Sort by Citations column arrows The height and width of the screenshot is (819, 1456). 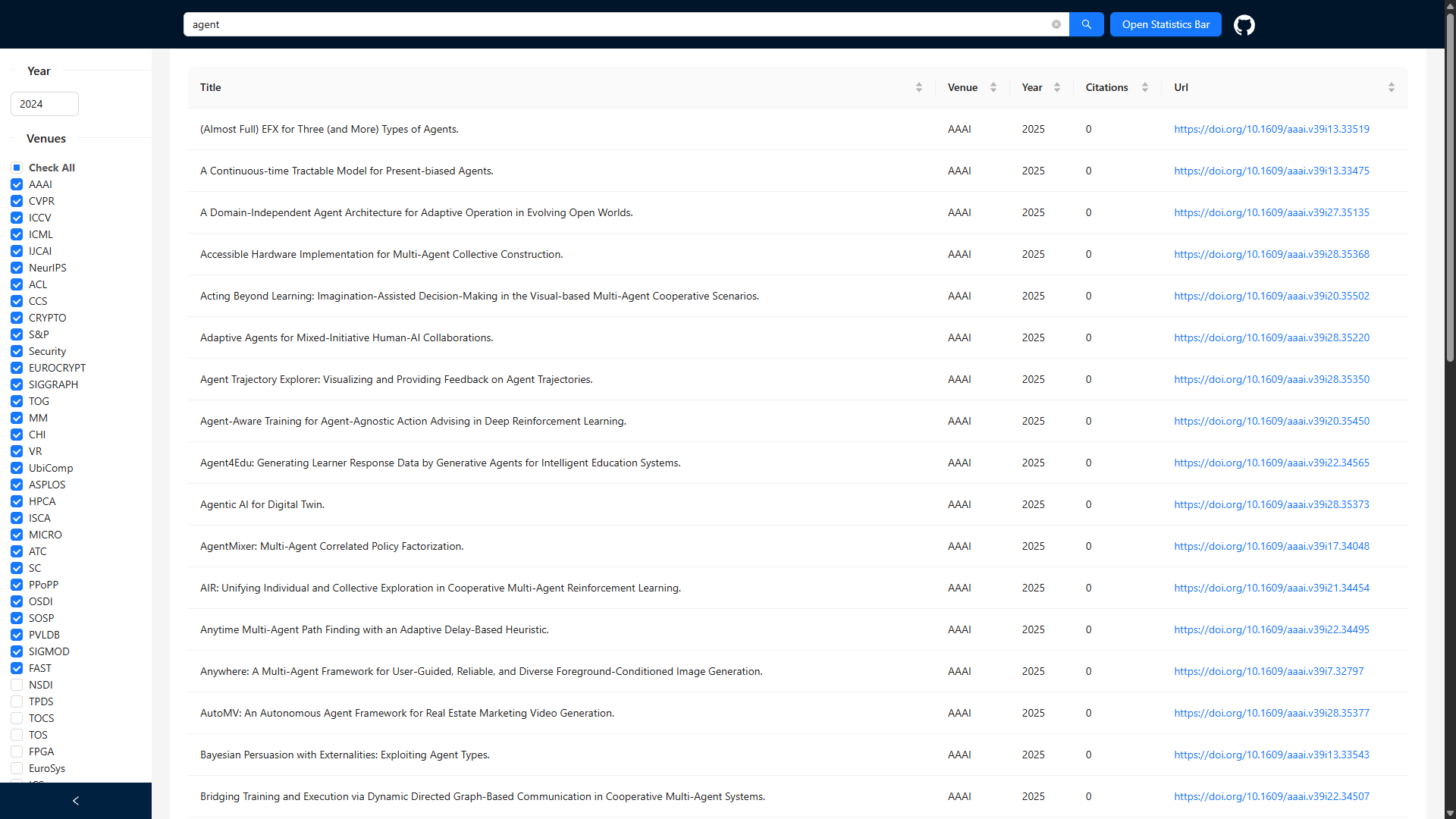tap(1144, 87)
